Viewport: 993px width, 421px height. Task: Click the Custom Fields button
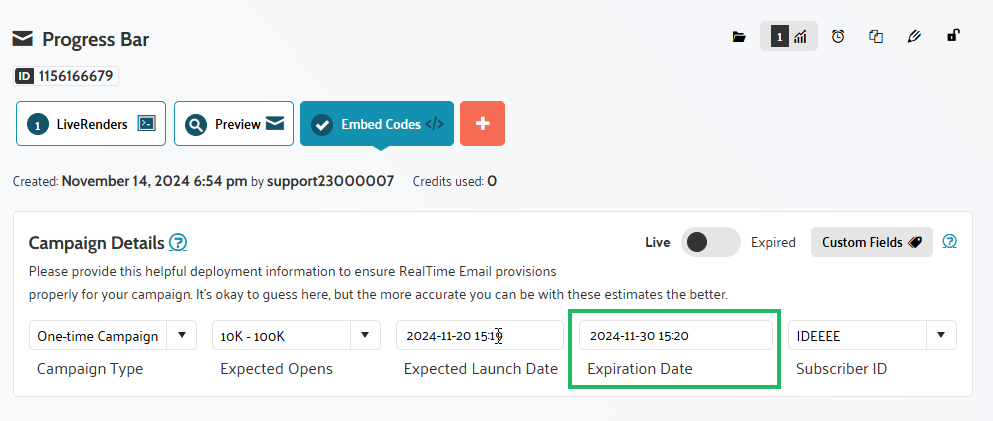coord(871,242)
